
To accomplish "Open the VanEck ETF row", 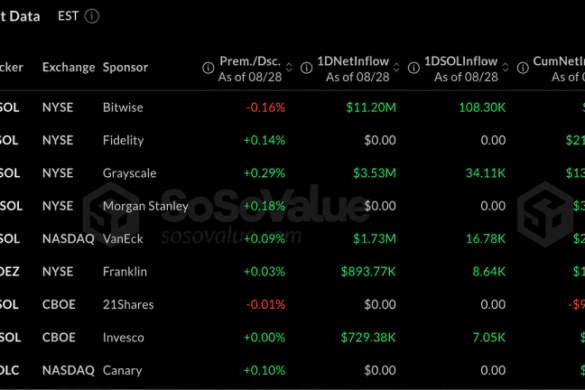I will [292, 239].
